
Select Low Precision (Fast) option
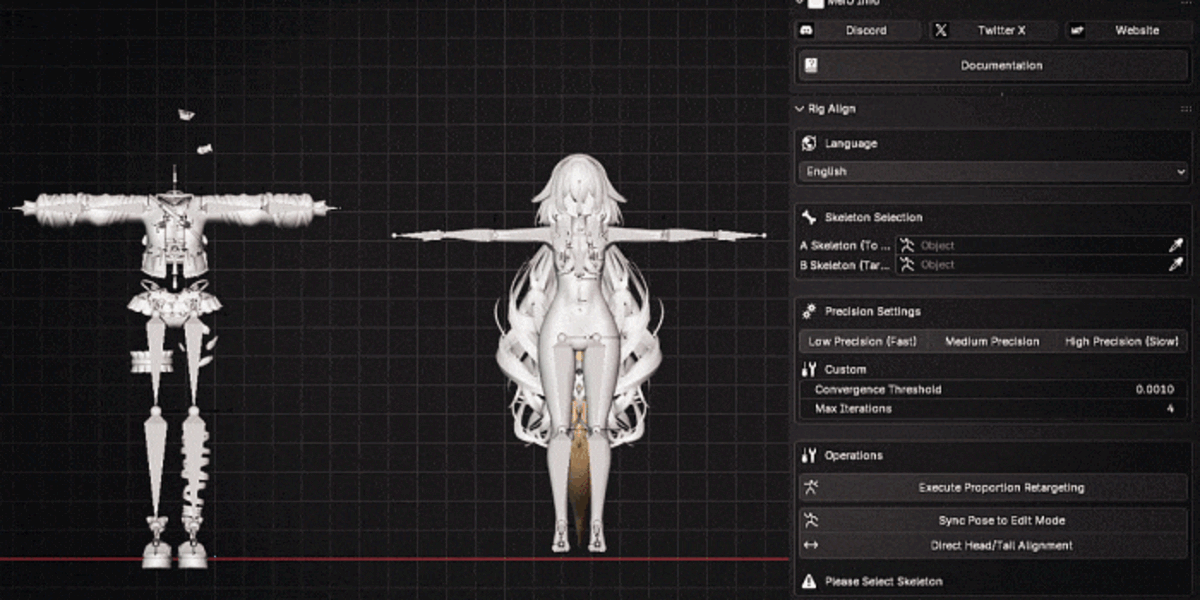point(862,341)
